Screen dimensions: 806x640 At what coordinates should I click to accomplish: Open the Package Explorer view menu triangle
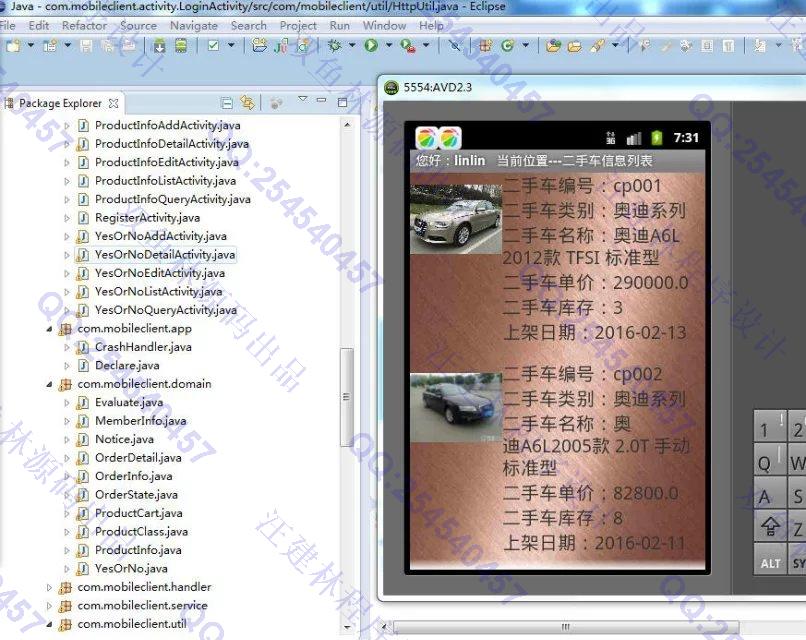[x=303, y=98]
